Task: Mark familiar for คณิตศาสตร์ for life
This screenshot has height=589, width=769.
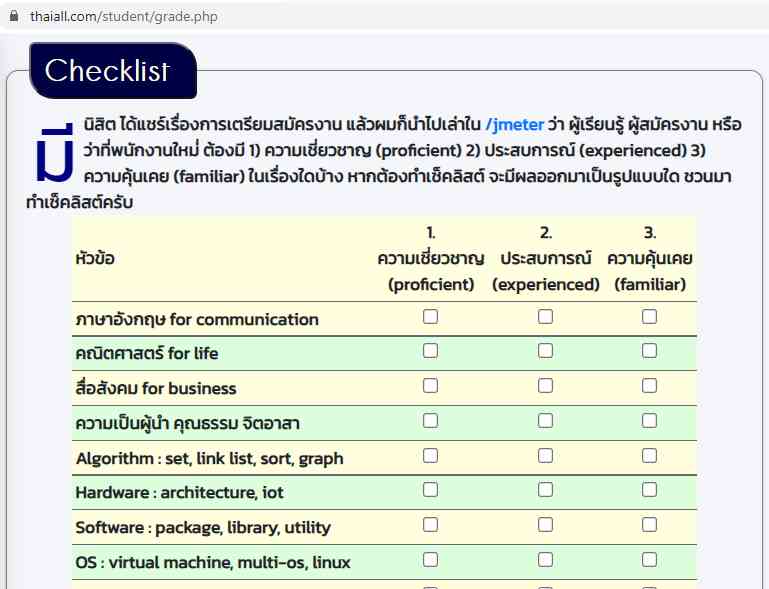Action: [x=650, y=351]
